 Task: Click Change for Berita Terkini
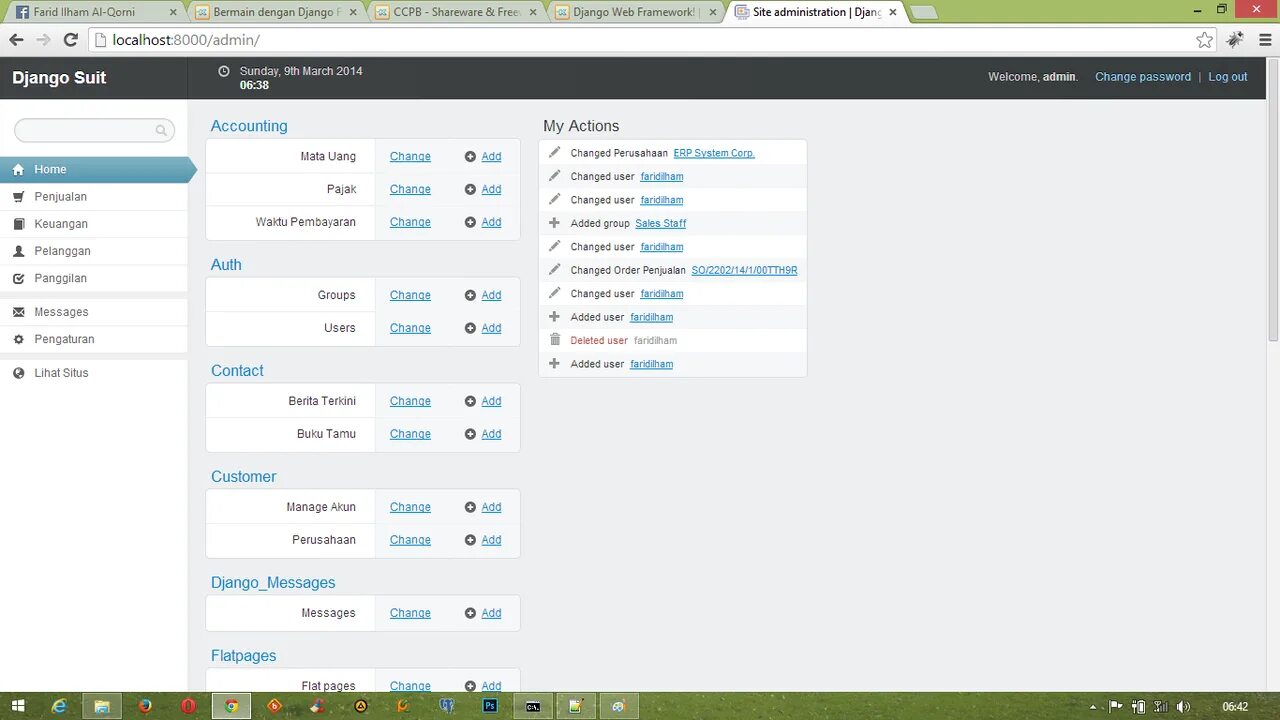pos(410,402)
